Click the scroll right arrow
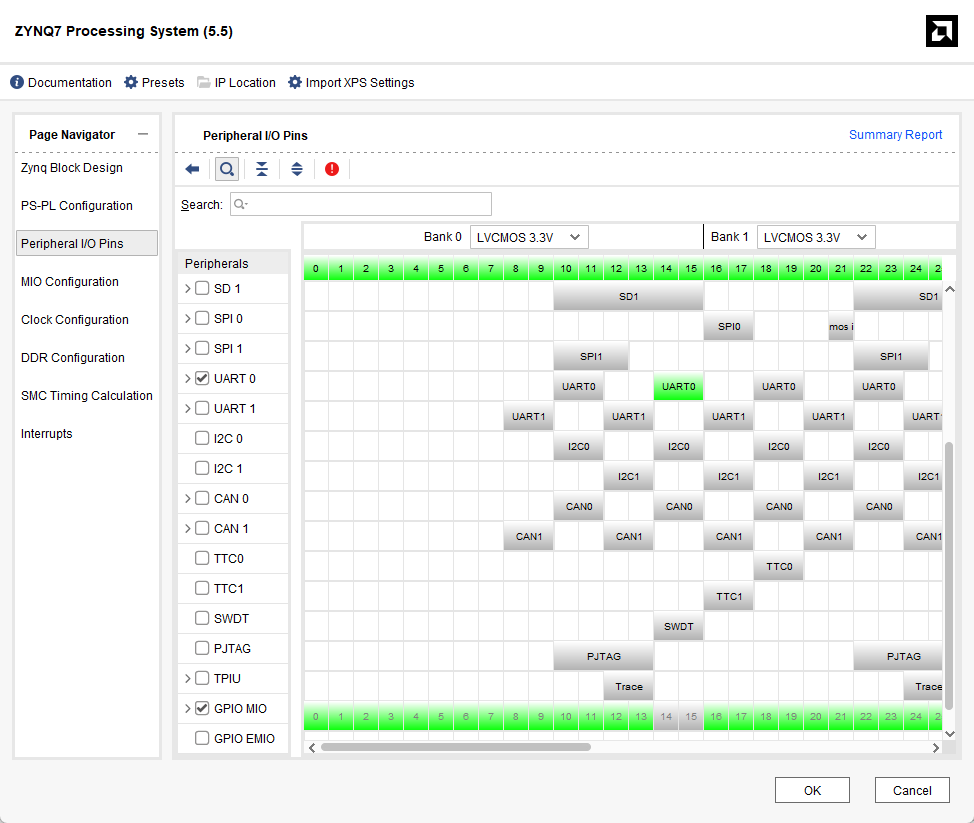 click(x=935, y=748)
